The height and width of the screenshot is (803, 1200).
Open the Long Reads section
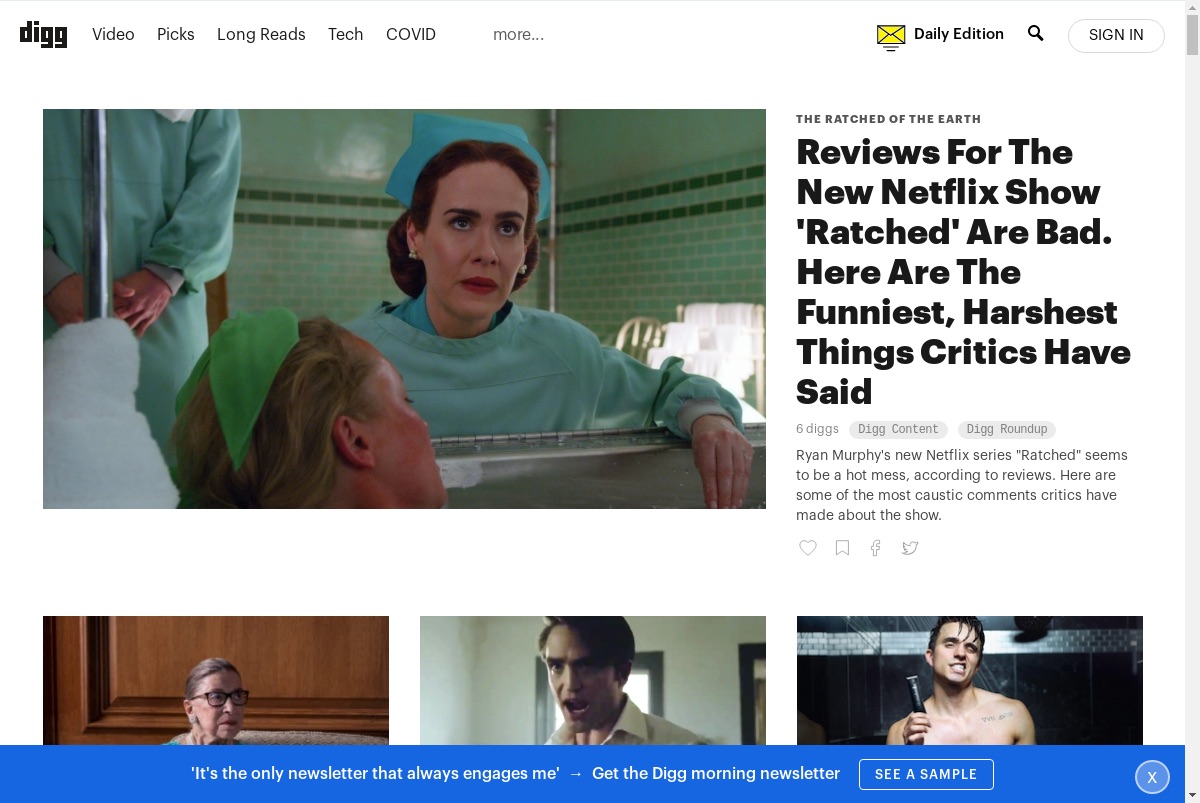click(261, 34)
